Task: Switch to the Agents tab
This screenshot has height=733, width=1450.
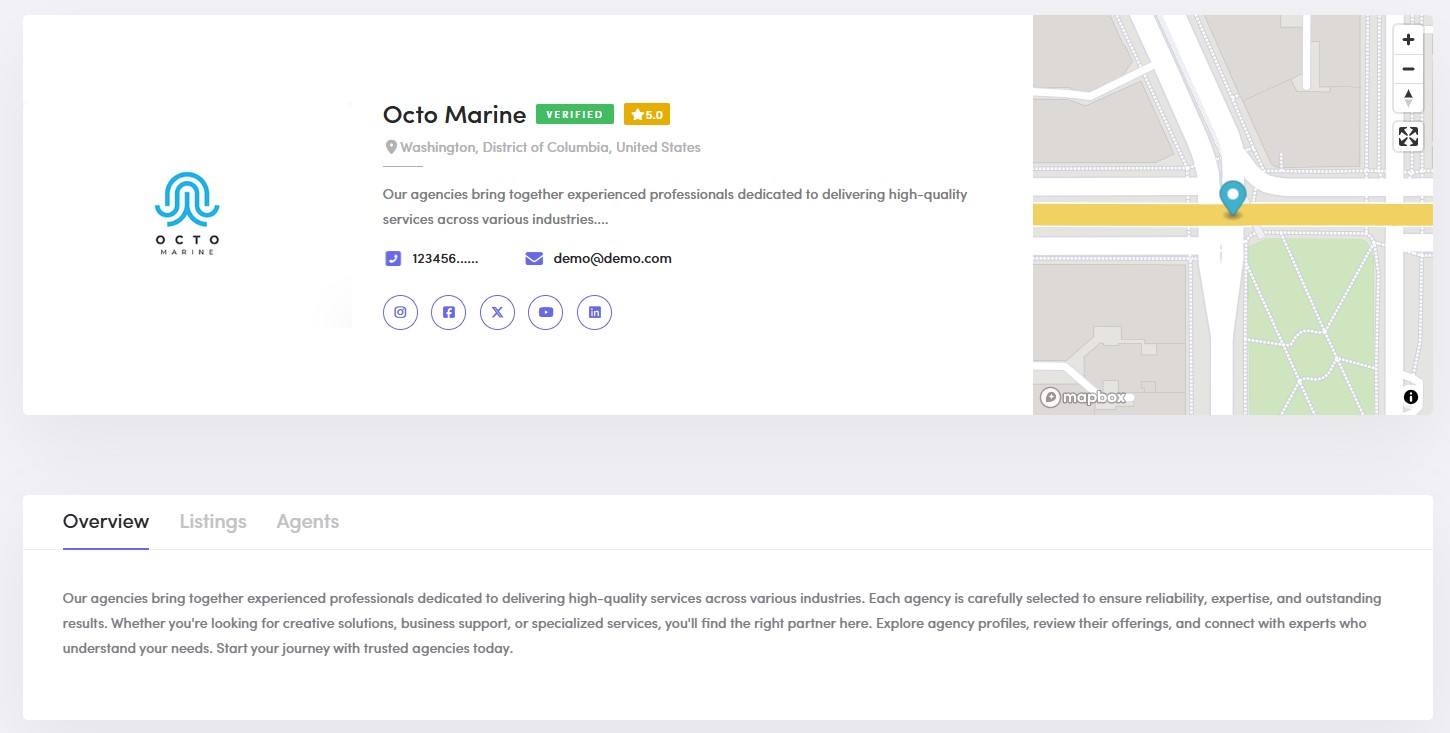Action: coord(308,521)
